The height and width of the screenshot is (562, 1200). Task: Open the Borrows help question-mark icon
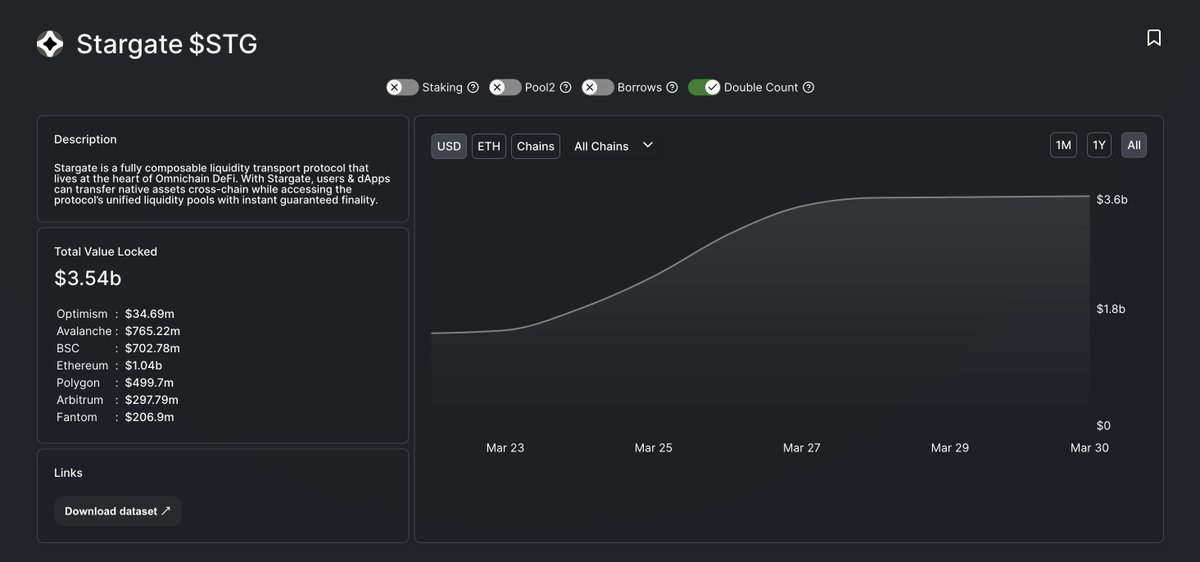(x=672, y=87)
